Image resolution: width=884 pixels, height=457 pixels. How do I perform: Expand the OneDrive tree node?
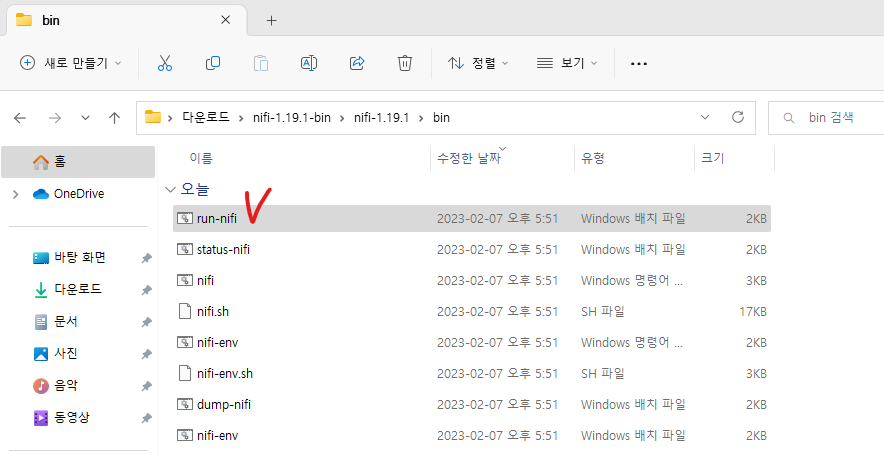[x=16, y=194]
